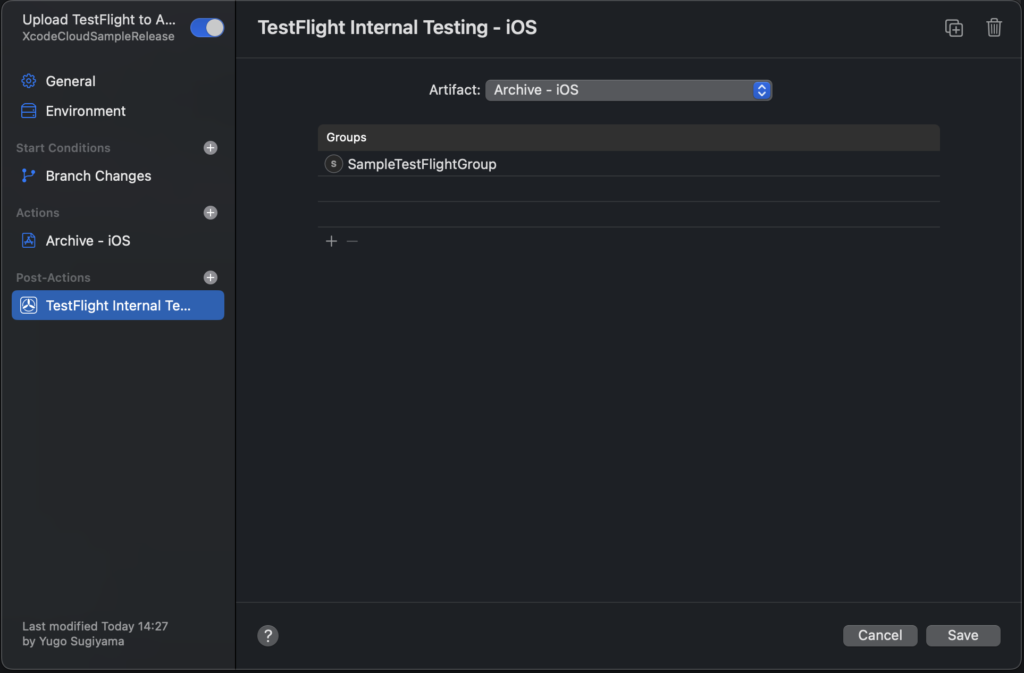Click the Groups column header
Viewport: 1024px width, 673px height.
point(628,137)
